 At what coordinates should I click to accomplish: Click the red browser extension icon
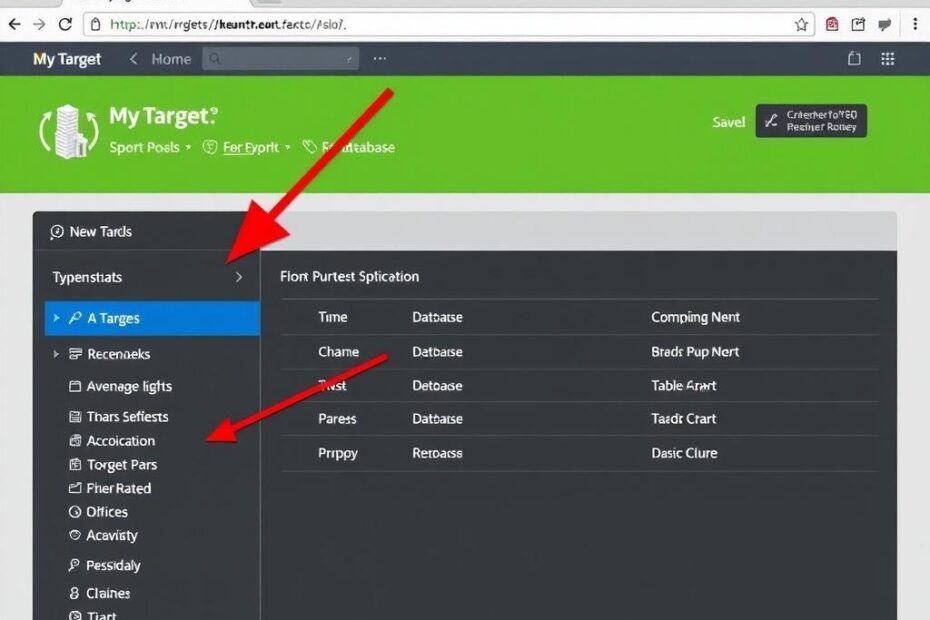(x=832, y=24)
